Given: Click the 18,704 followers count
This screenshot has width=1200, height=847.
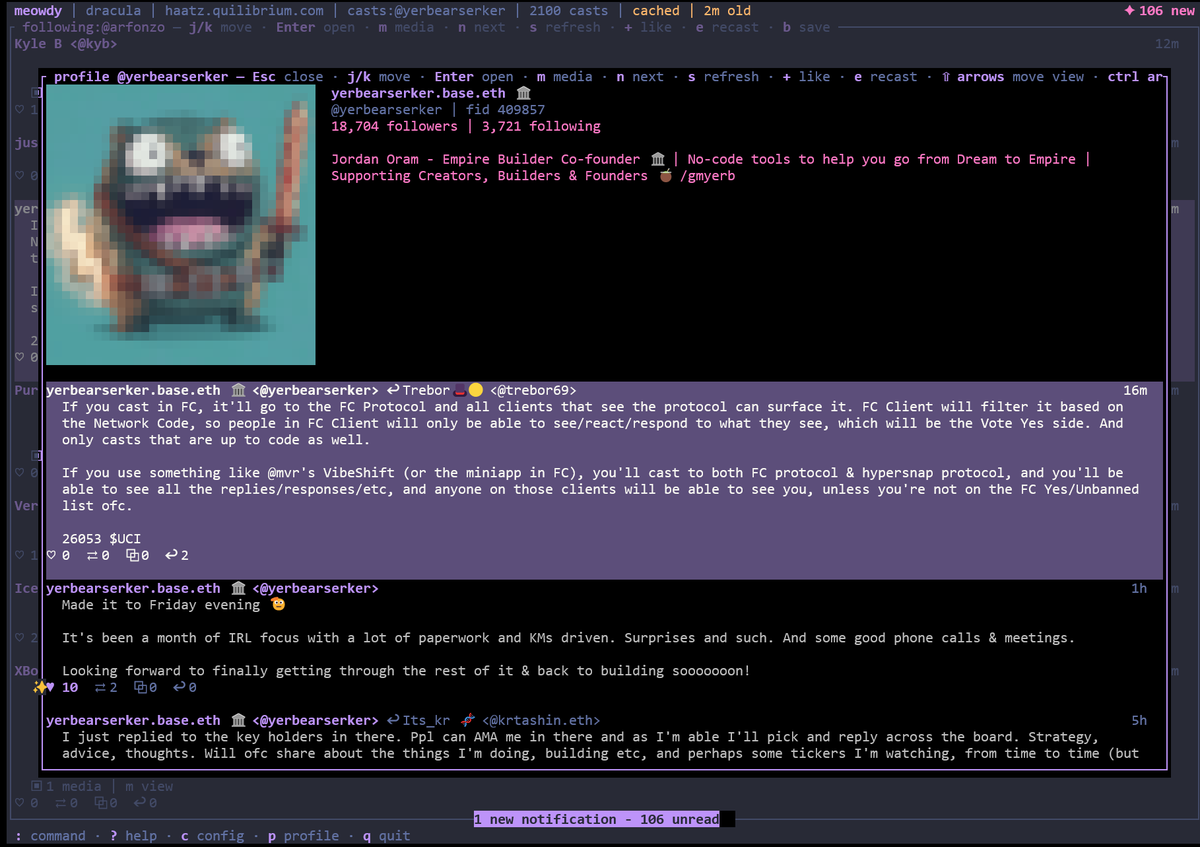Looking at the screenshot, I should (395, 127).
